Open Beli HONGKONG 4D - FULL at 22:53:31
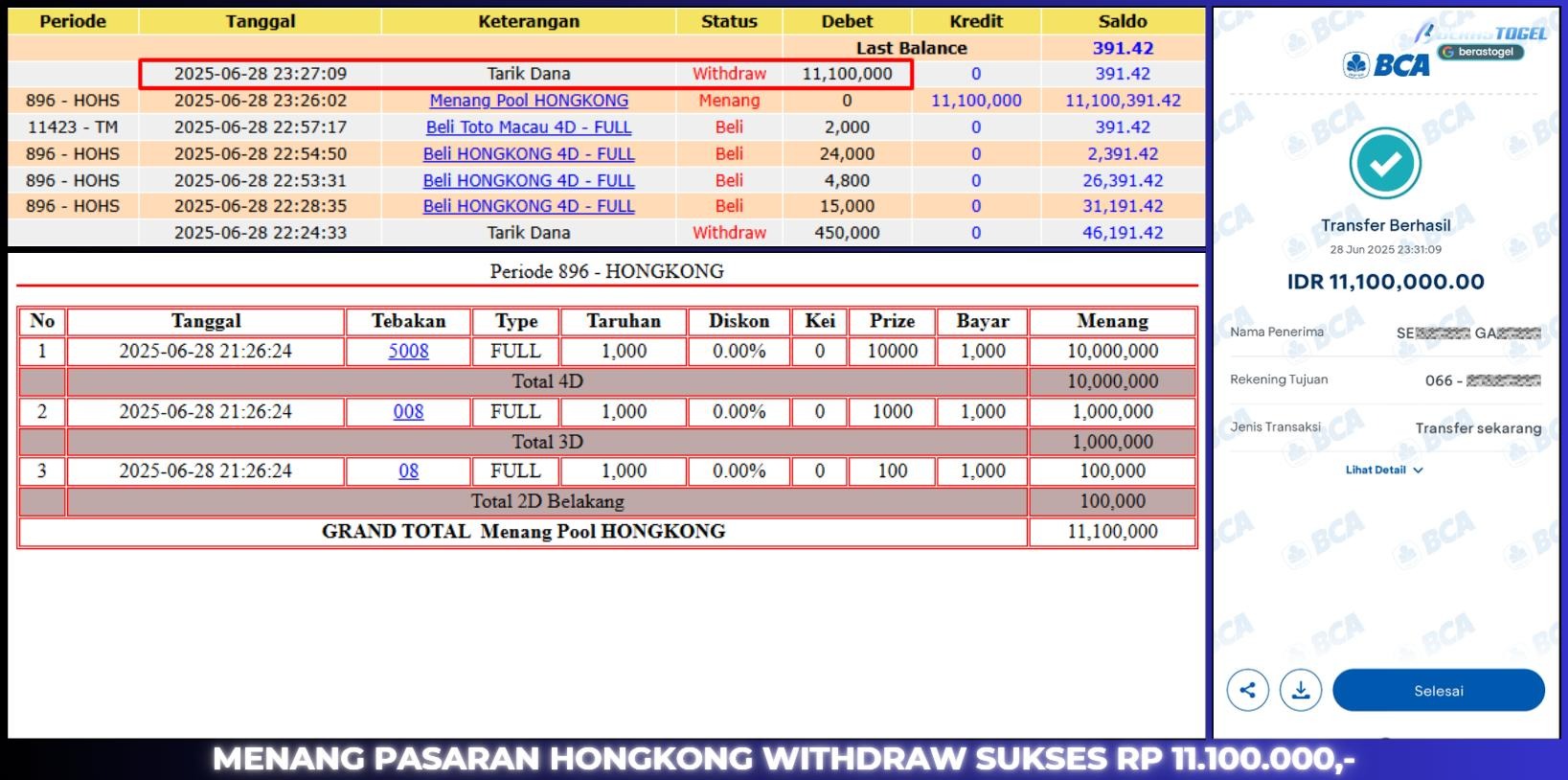The height and width of the screenshot is (780, 1568). [529, 180]
